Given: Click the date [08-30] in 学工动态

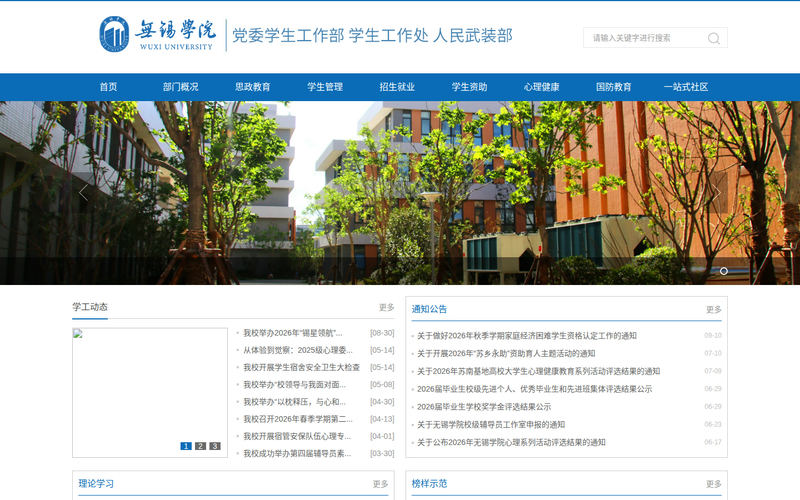Looking at the screenshot, I should pyautogui.click(x=382, y=333).
